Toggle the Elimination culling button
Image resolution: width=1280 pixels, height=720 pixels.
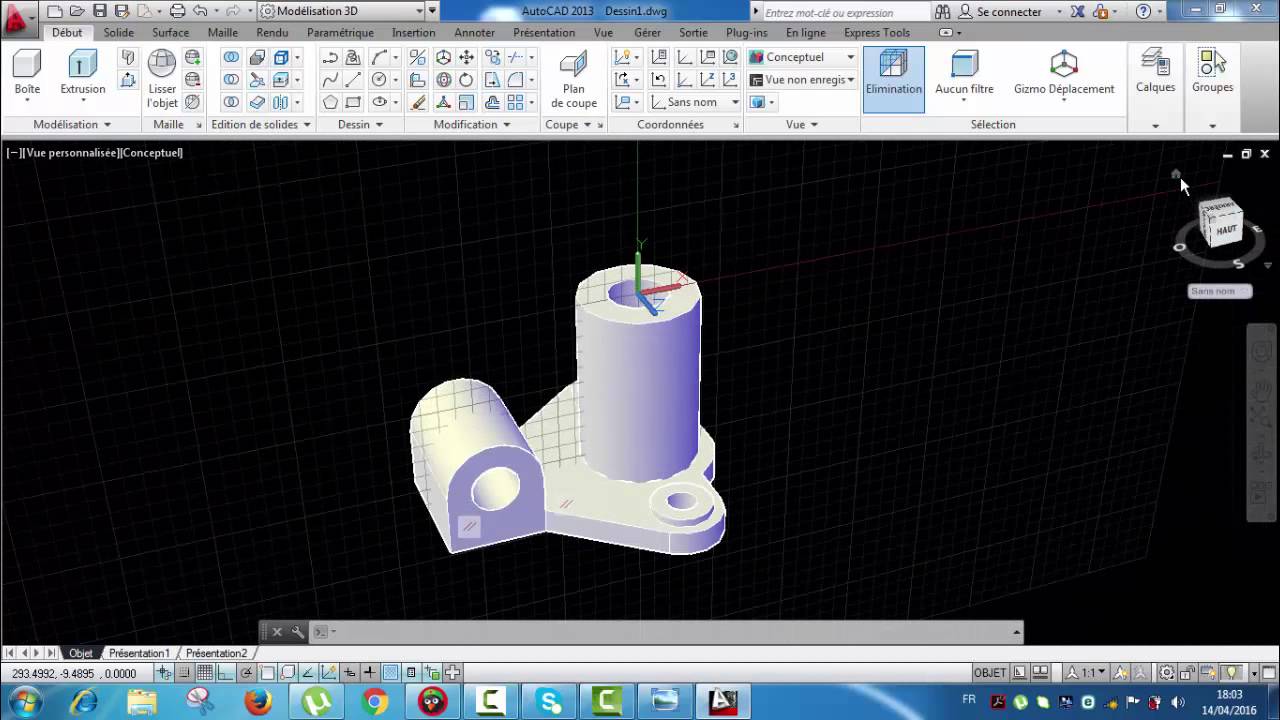click(894, 78)
